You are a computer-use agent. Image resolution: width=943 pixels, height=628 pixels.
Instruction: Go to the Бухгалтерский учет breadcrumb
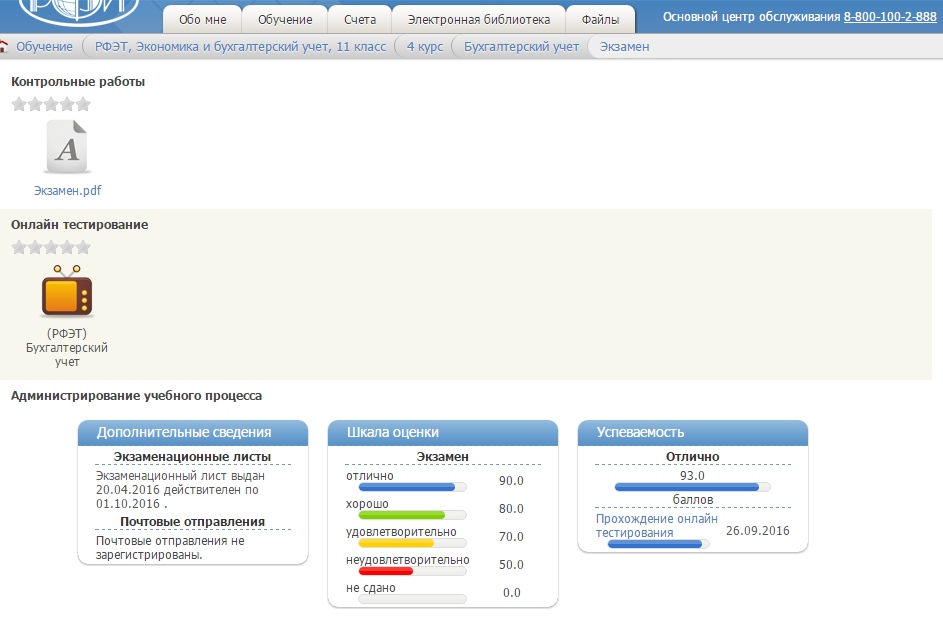tap(521, 47)
